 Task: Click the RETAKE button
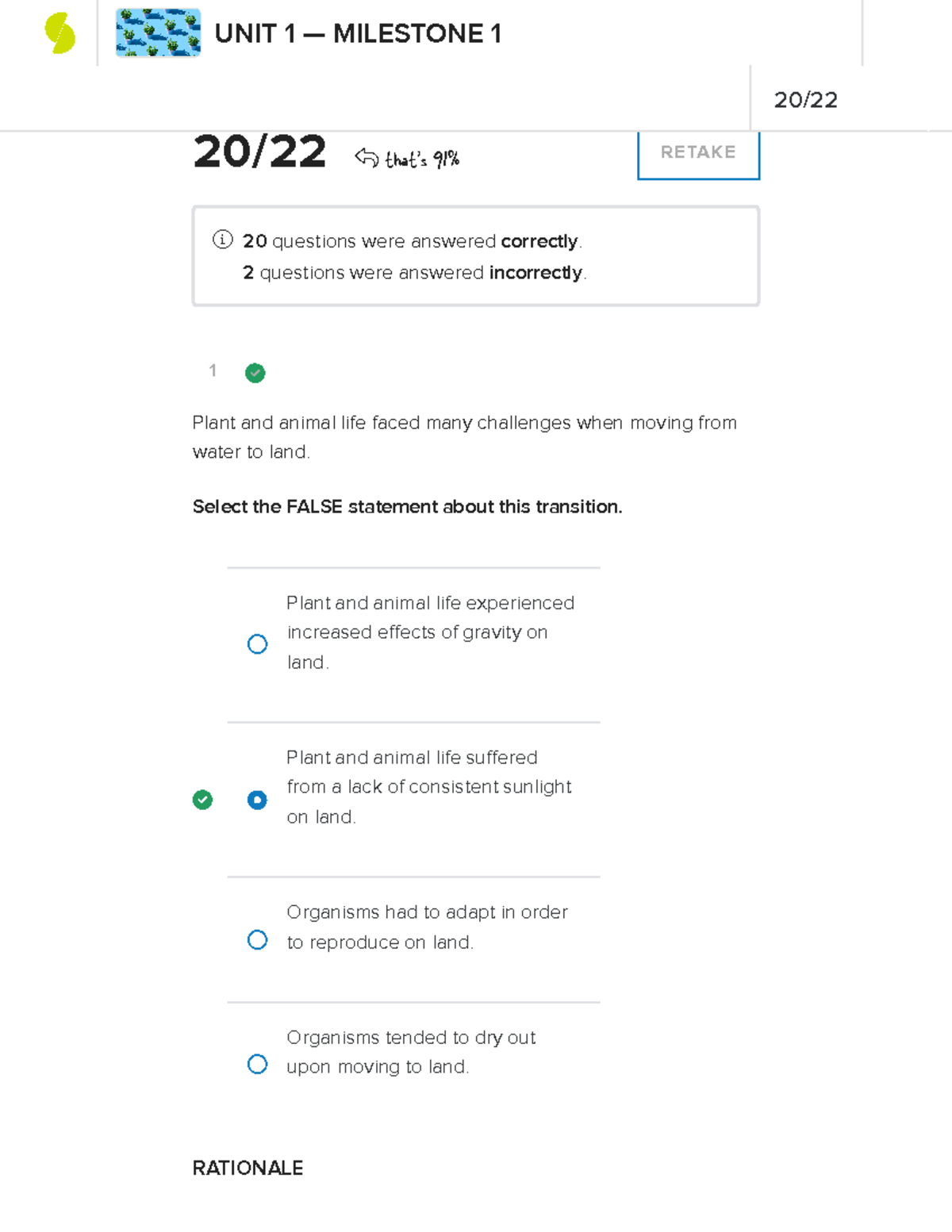point(697,152)
